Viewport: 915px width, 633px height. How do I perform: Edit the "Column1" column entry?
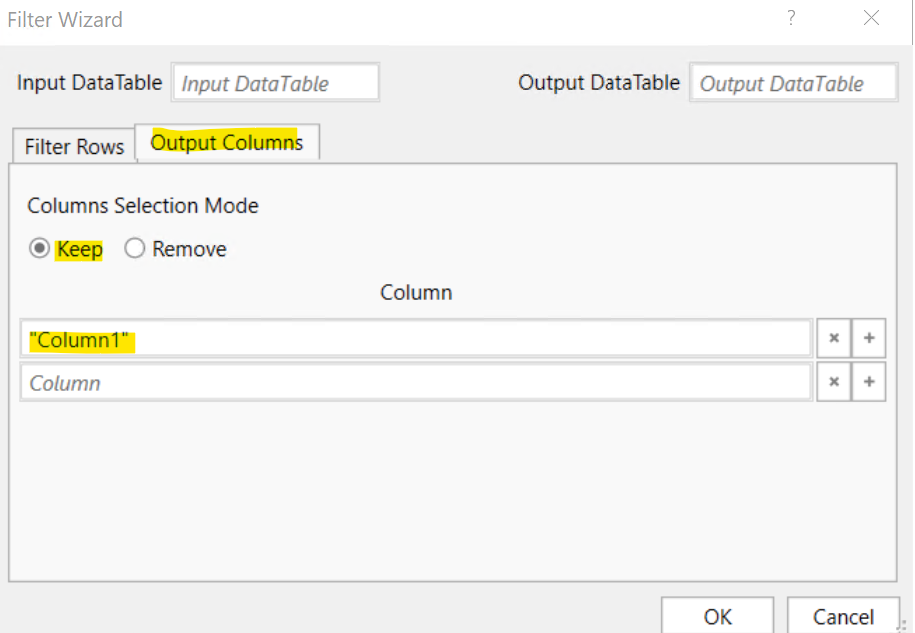[415, 340]
